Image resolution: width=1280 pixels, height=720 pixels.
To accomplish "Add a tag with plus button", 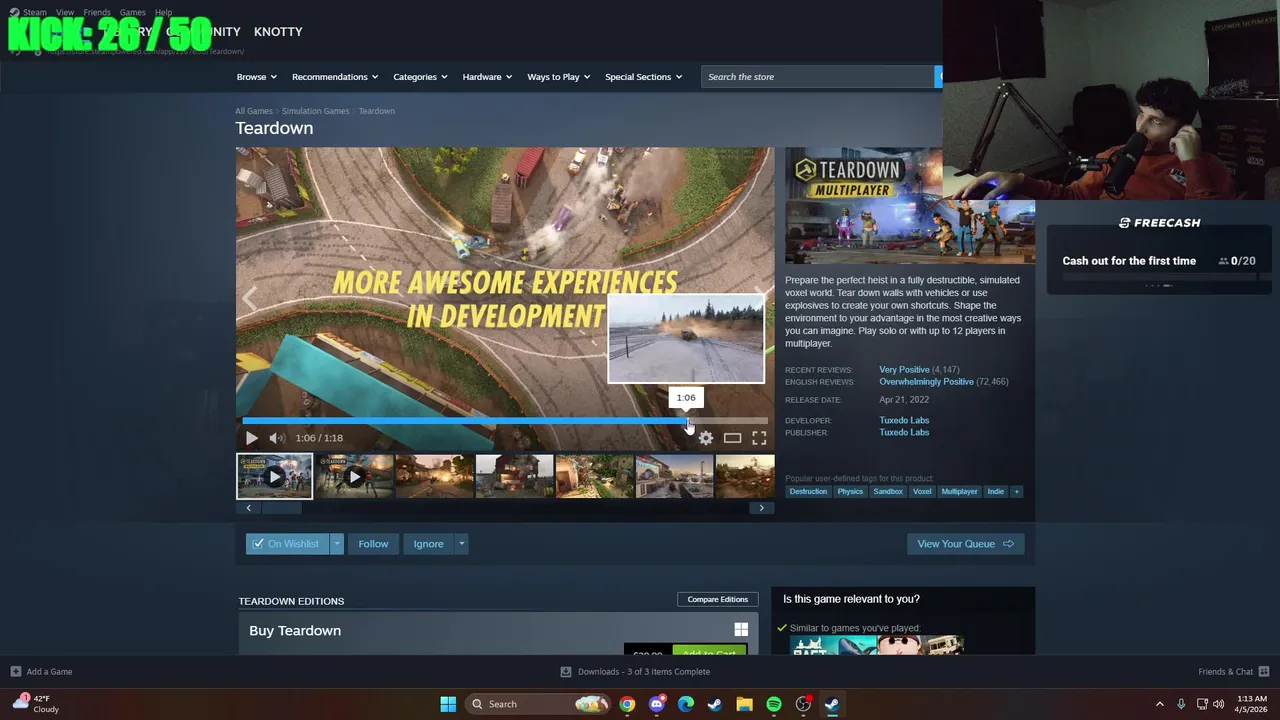I will [x=1016, y=491].
